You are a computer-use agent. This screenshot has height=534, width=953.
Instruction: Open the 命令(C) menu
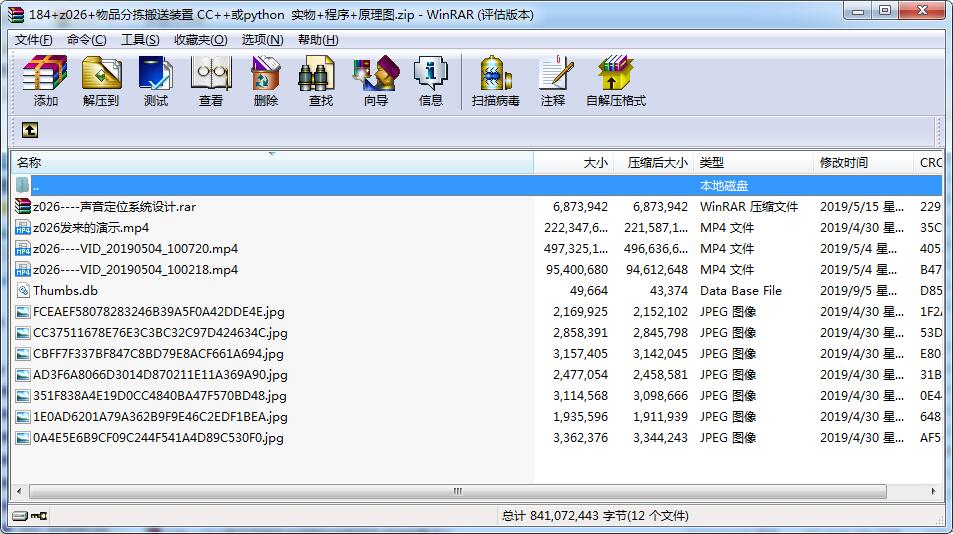pos(86,39)
